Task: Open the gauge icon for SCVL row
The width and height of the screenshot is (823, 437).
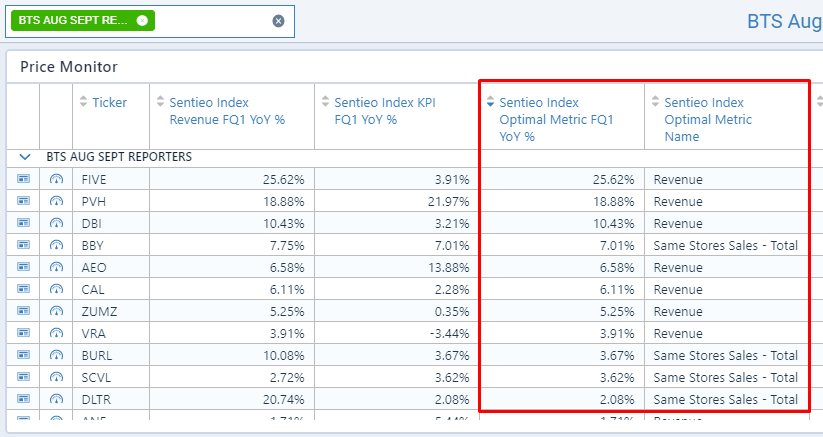Action: pyautogui.click(x=56, y=377)
